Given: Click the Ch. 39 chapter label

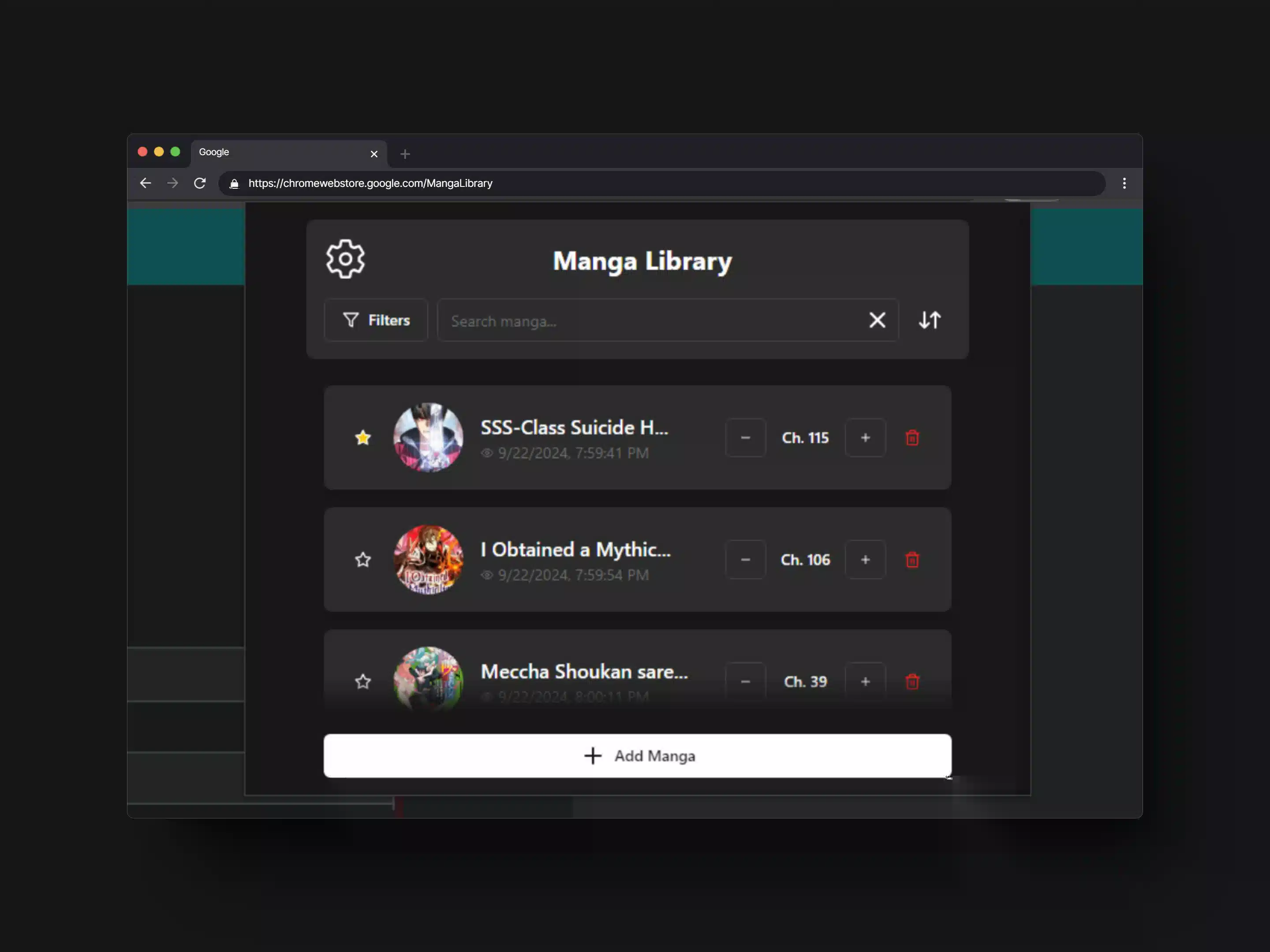Looking at the screenshot, I should 805,682.
